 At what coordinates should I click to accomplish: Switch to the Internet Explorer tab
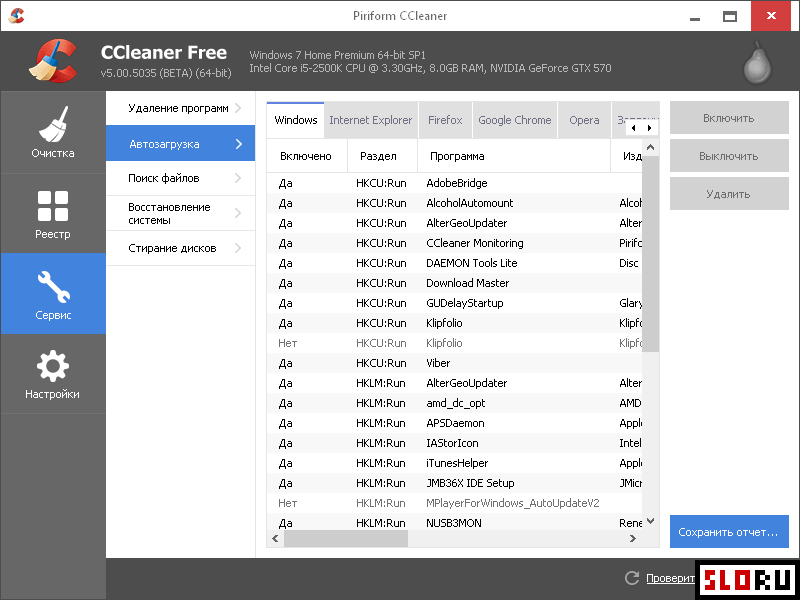tap(371, 120)
